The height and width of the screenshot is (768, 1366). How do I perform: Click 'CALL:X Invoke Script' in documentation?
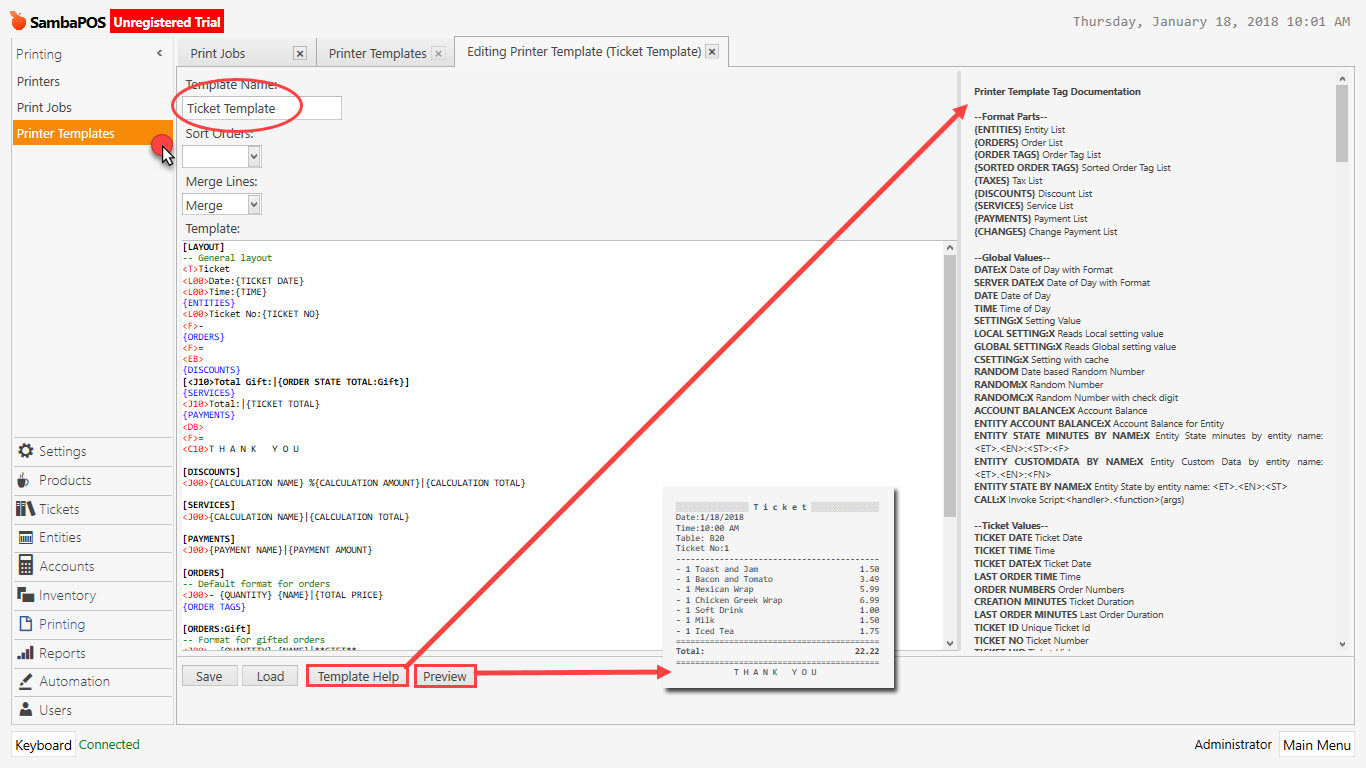click(x=1079, y=500)
